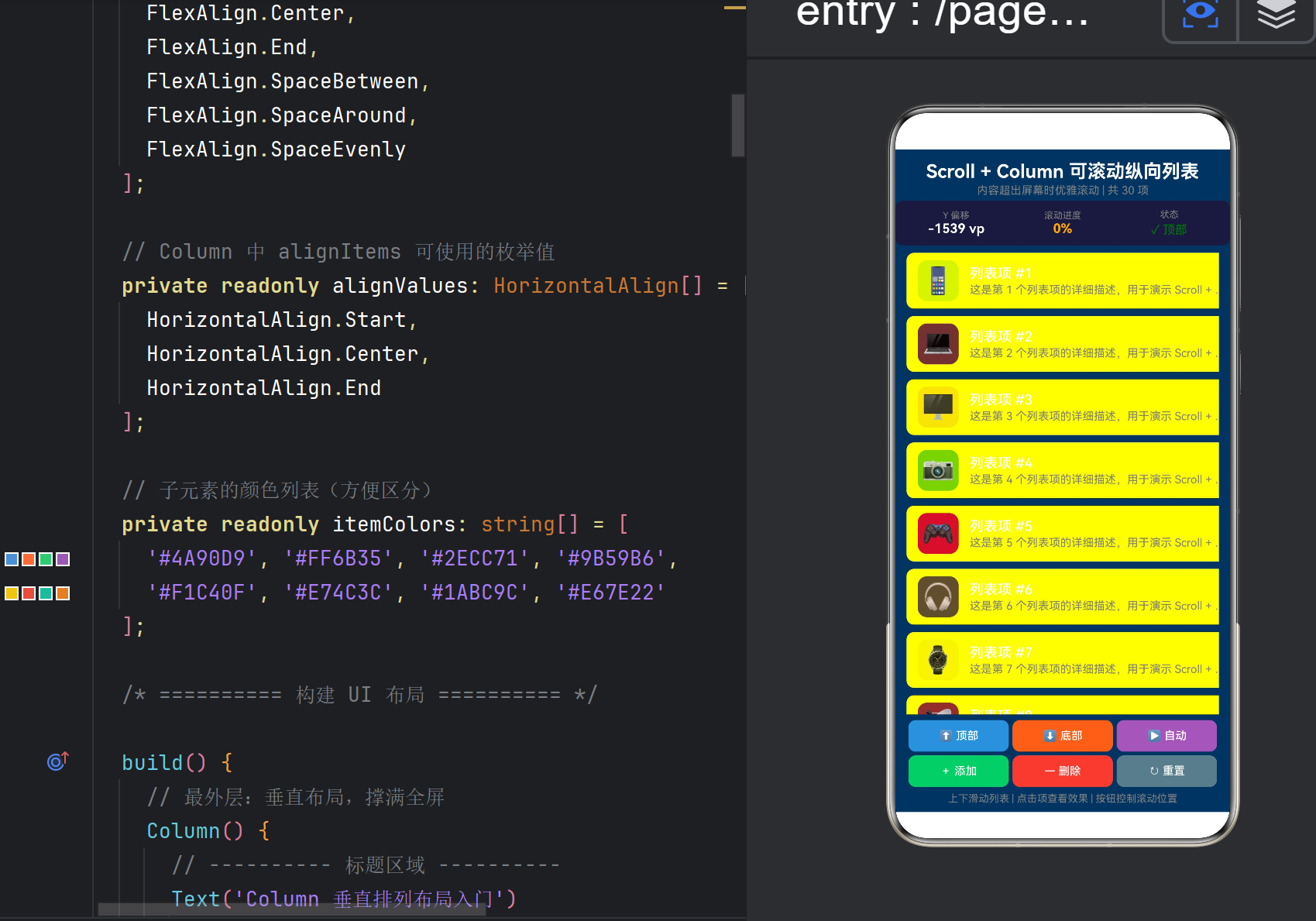This screenshot has height=921, width=1316.
Task: Click the -1539 vp offset value
Action: pyautogui.click(x=956, y=229)
